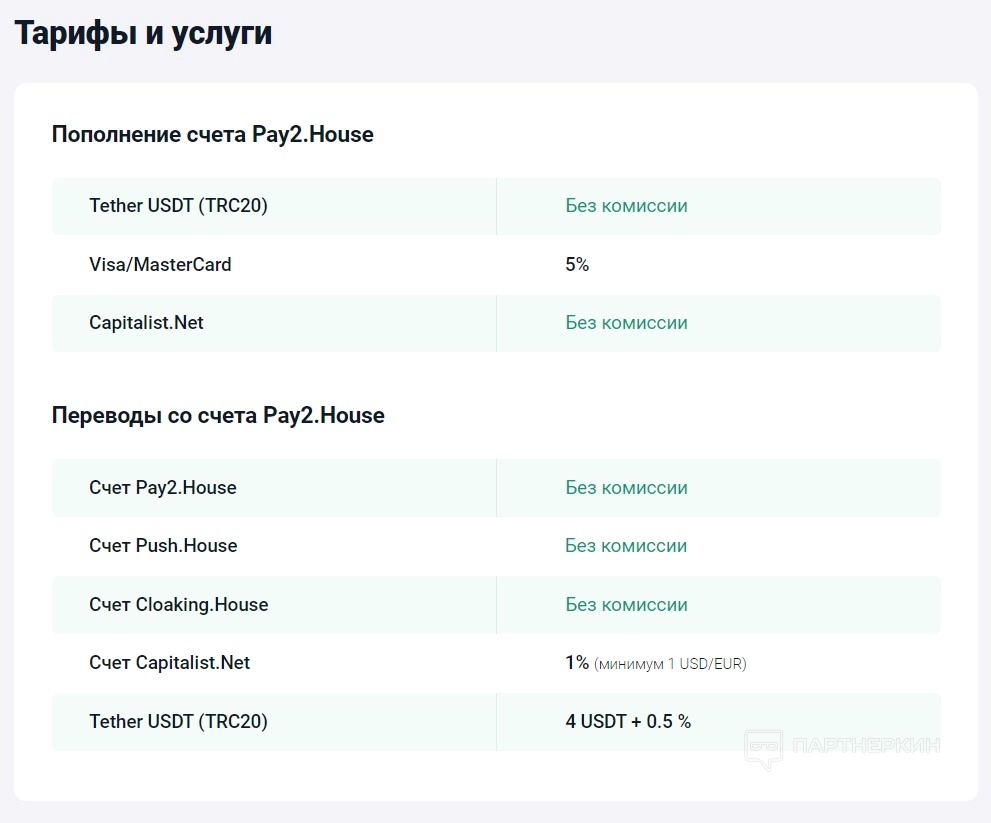This screenshot has width=991, height=823.
Task: Click the '5%' fee value
Action: click(x=577, y=264)
